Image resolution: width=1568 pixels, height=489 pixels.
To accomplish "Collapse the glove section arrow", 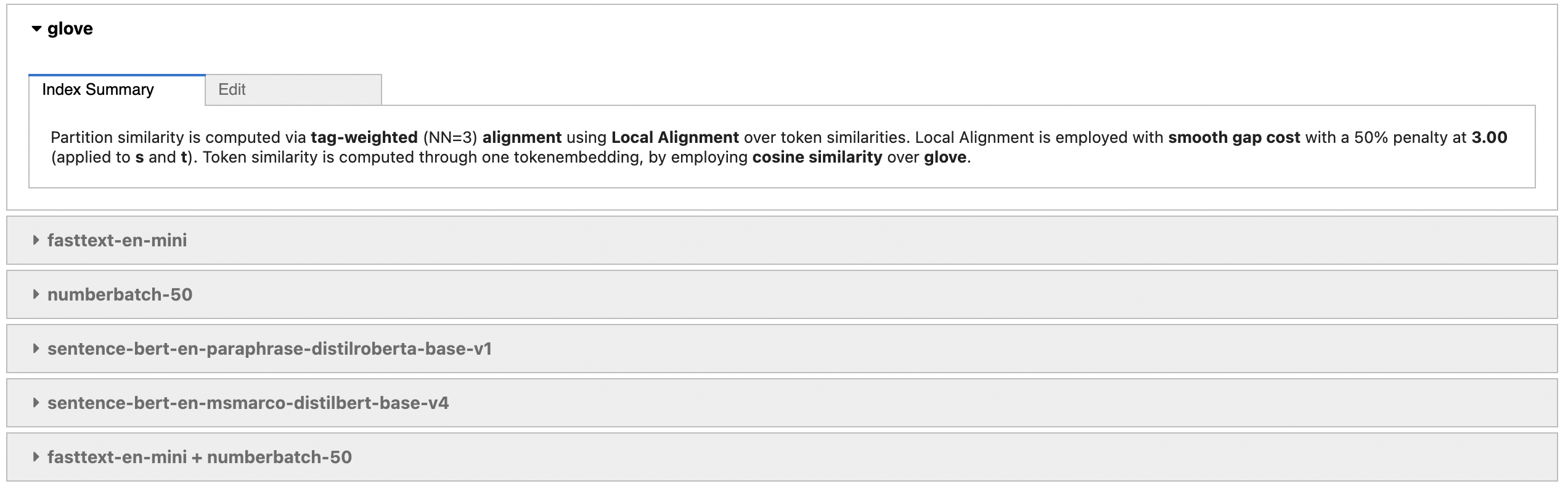I will click(x=36, y=29).
